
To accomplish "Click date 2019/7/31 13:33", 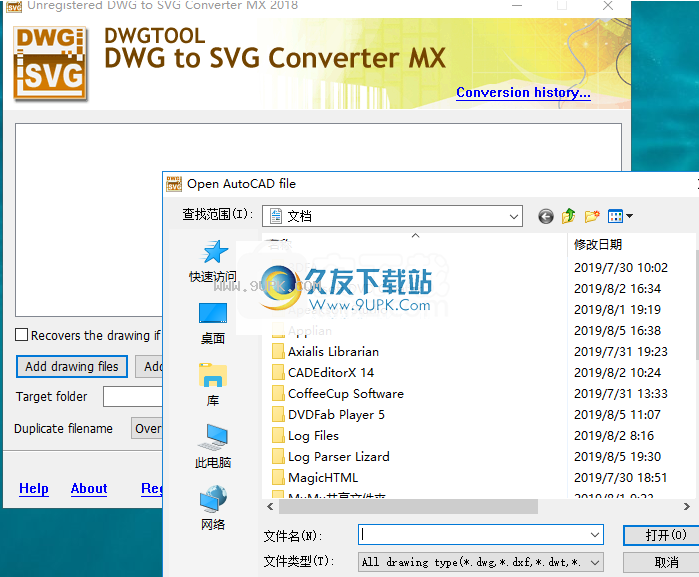I will click(x=621, y=393).
